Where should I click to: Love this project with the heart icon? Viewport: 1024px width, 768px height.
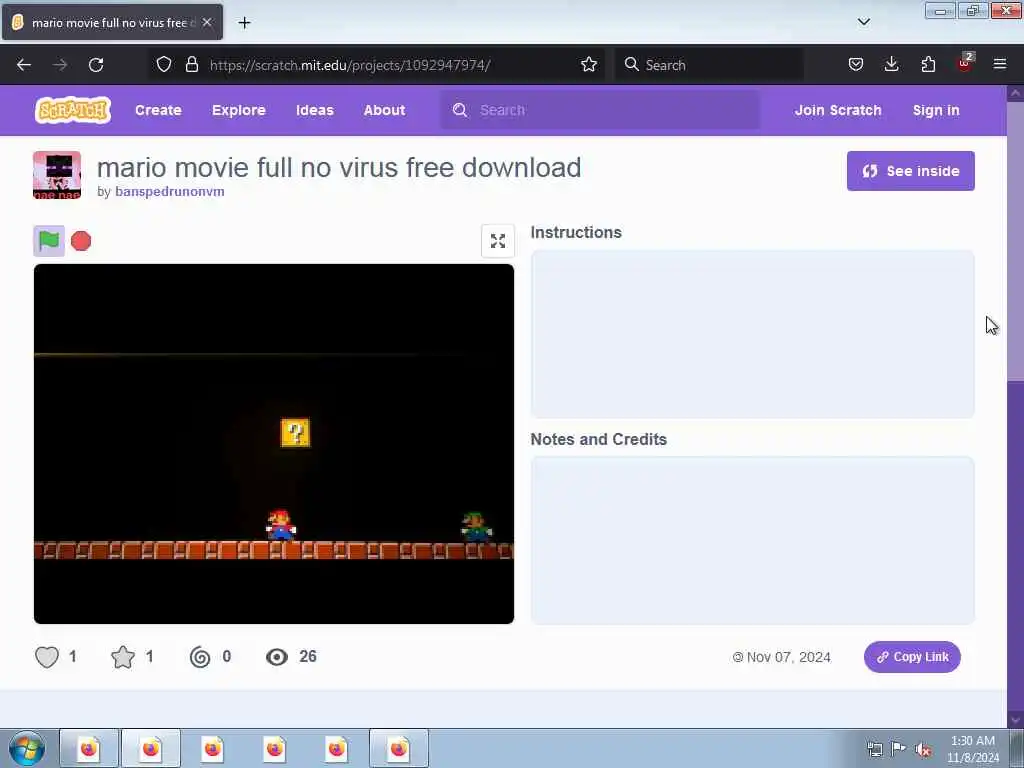tap(47, 656)
